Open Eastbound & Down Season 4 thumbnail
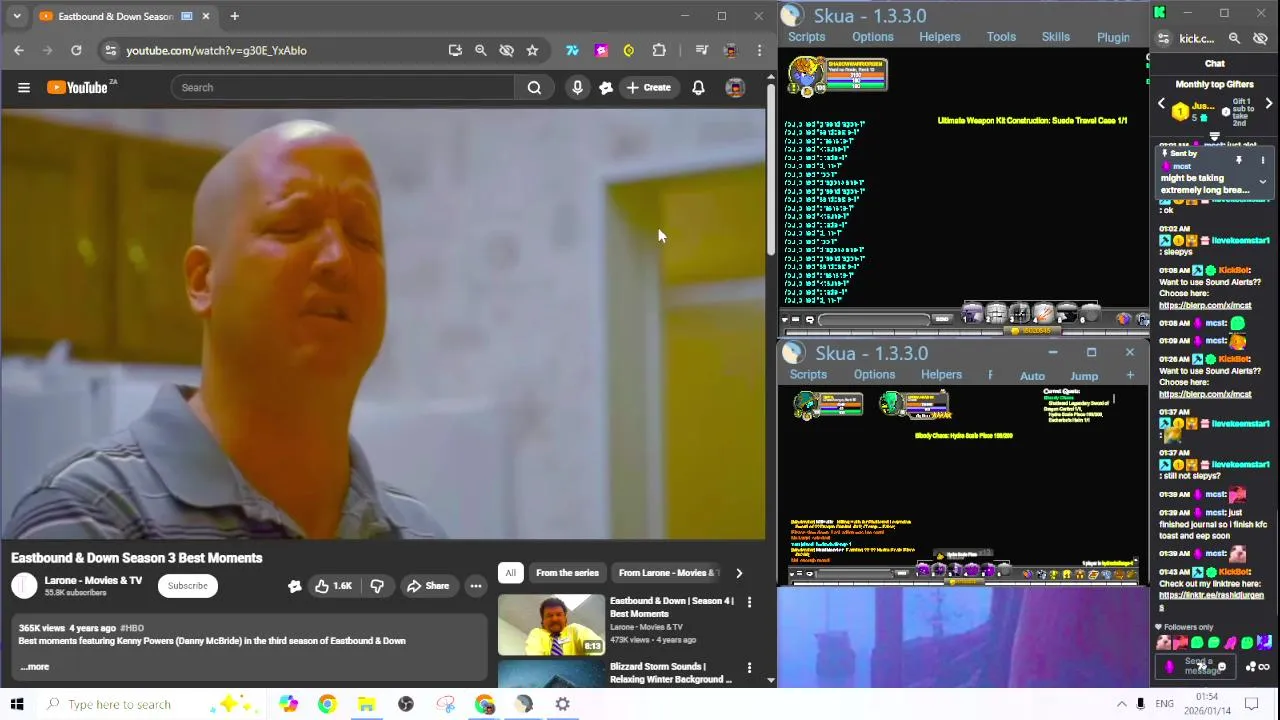The height and width of the screenshot is (720, 1280). click(x=552, y=625)
